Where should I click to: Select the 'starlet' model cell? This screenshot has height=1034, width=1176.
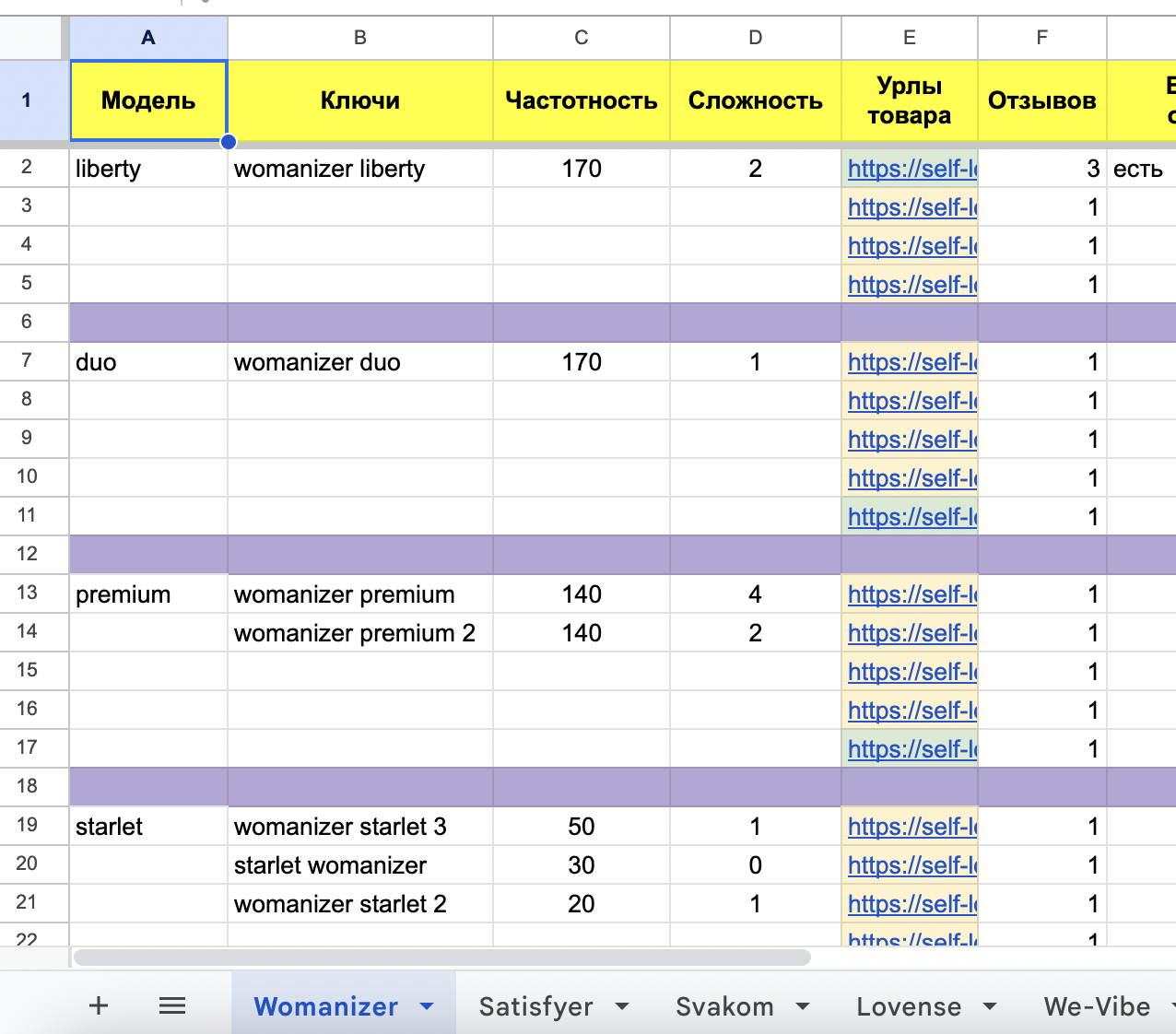tap(148, 827)
